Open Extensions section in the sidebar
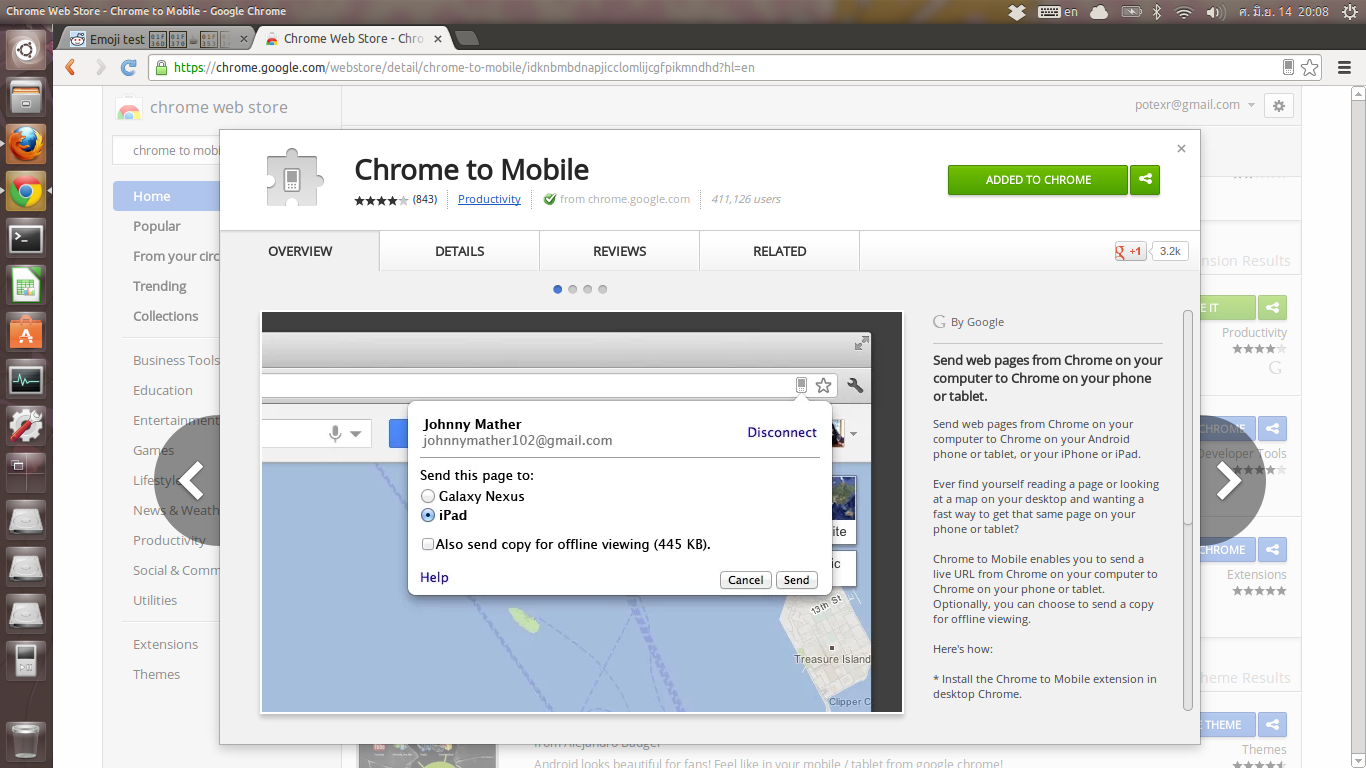 pos(166,644)
